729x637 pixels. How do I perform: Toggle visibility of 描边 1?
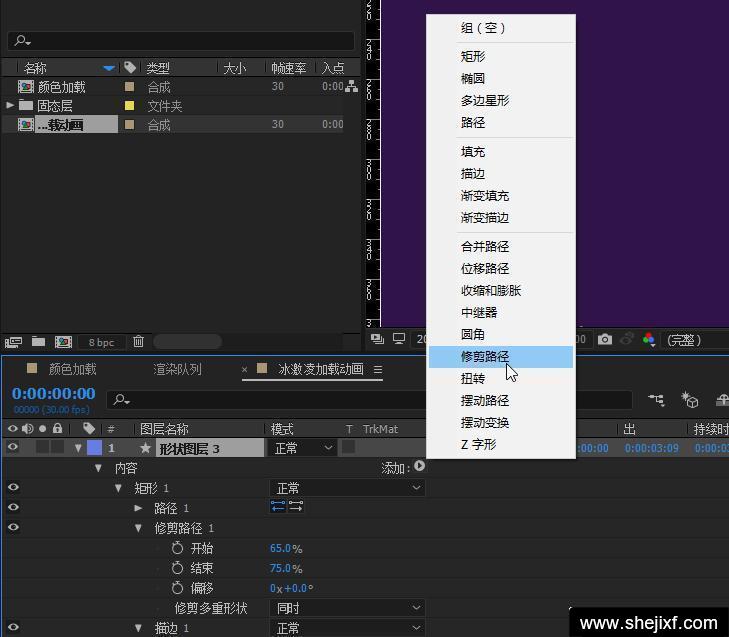(x=13, y=628)
